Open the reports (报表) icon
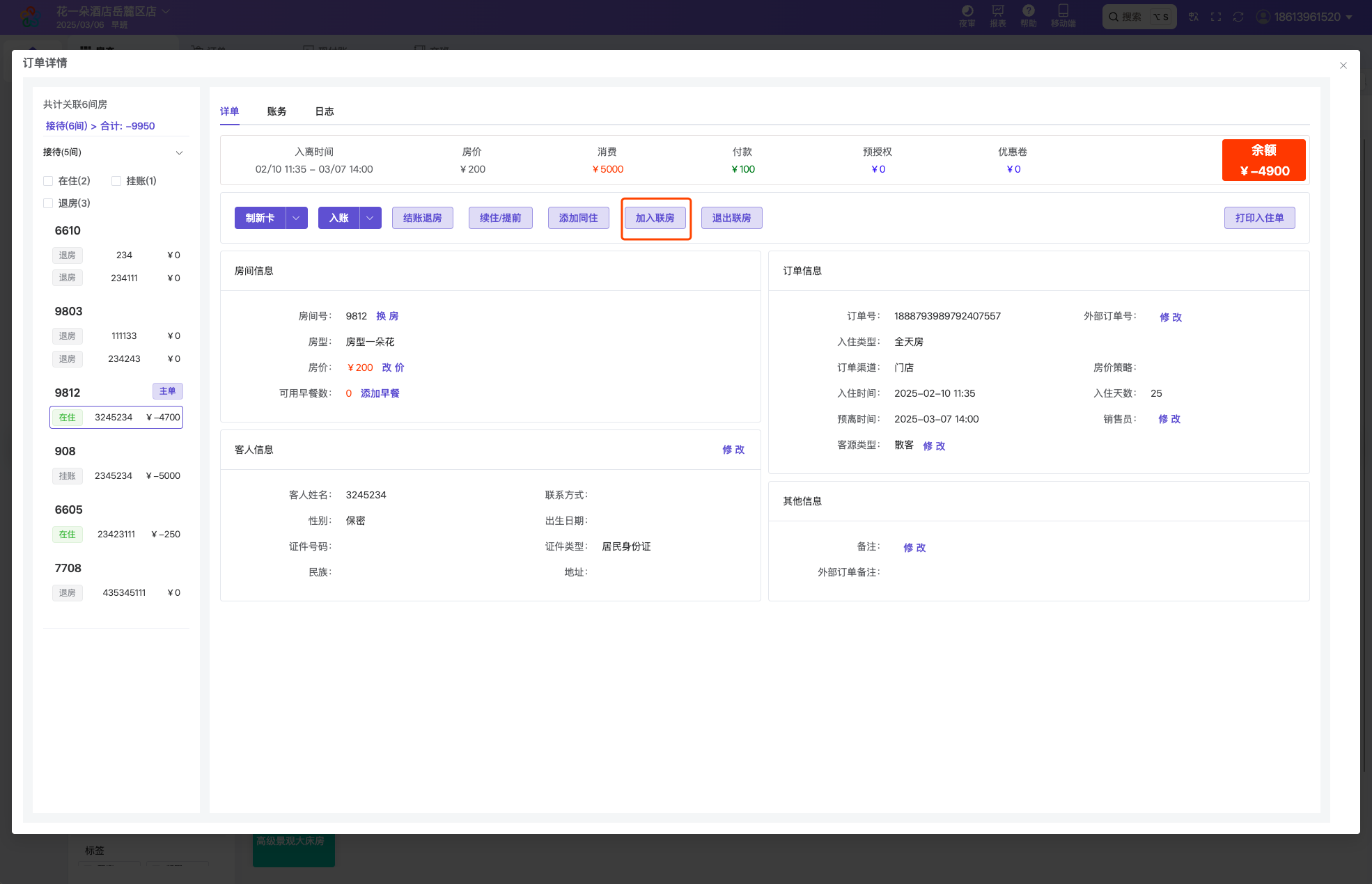The image size is (1372, 884). pyautogui.click(x=998, y=16)
